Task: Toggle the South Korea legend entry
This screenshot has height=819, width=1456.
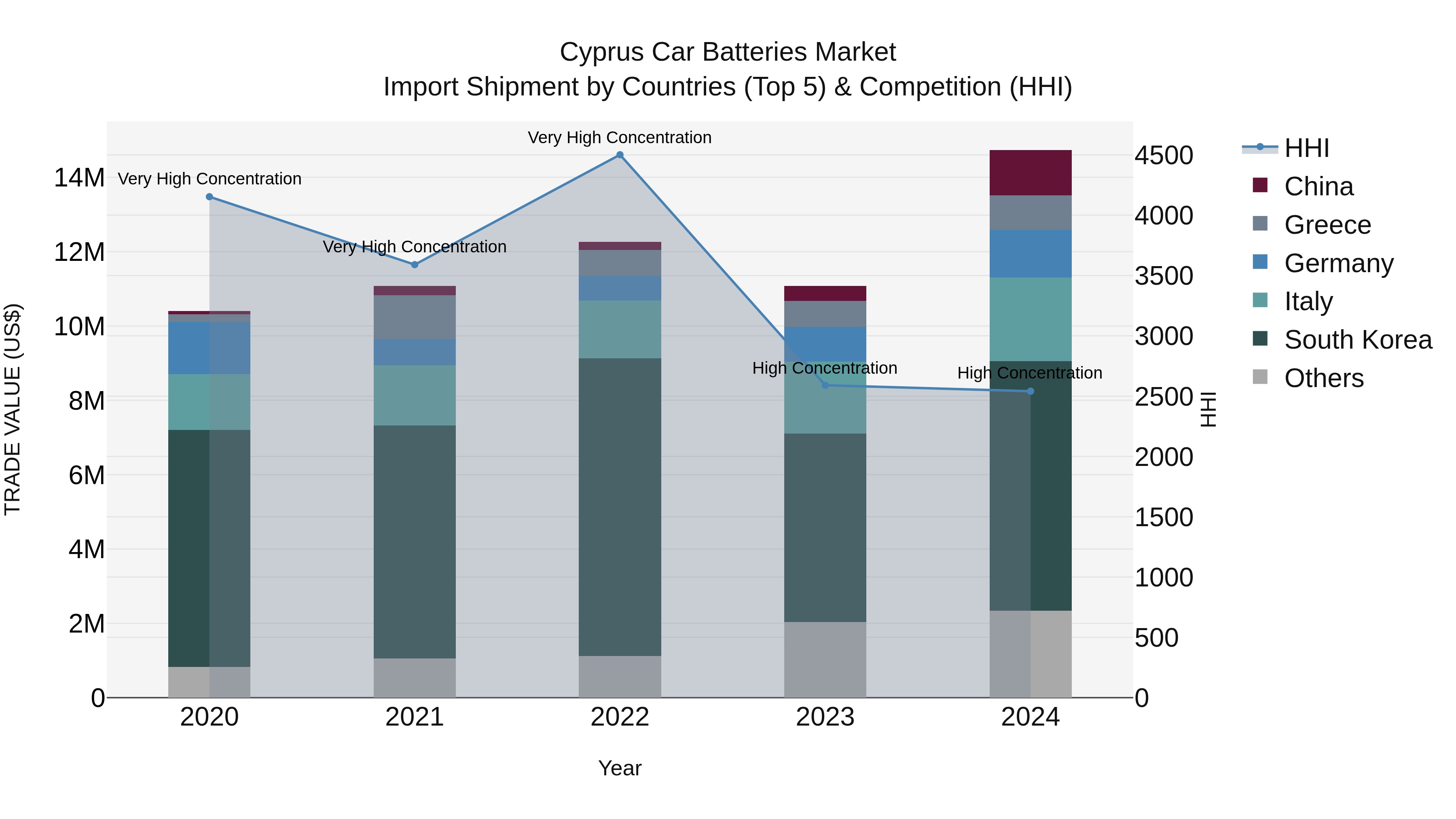Action: [x=1342, y=340]
